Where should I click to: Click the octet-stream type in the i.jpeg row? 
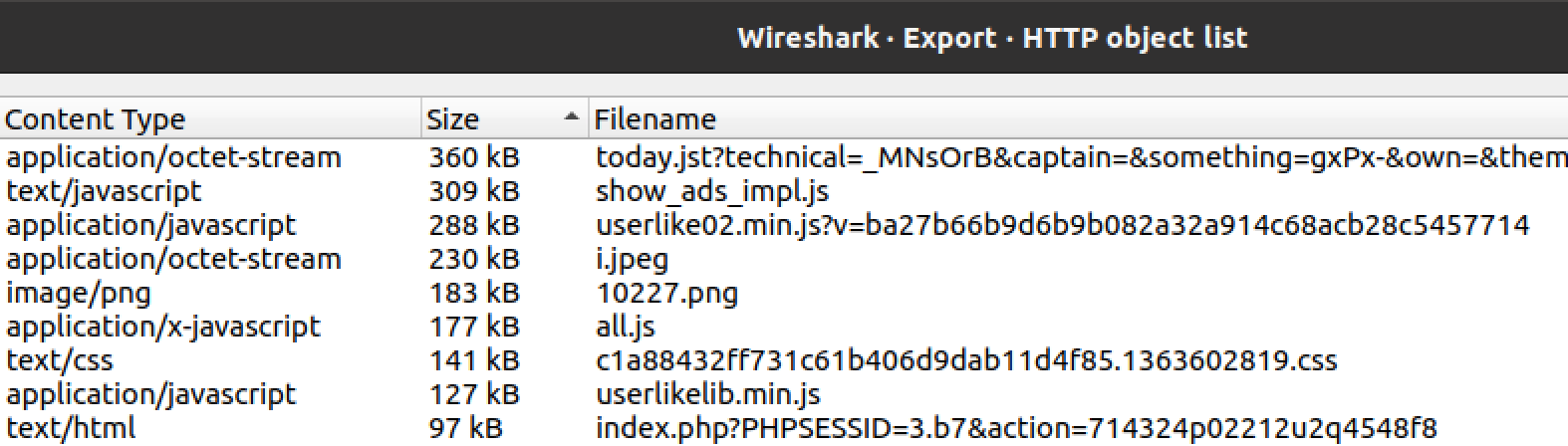[x=173, y=259]
